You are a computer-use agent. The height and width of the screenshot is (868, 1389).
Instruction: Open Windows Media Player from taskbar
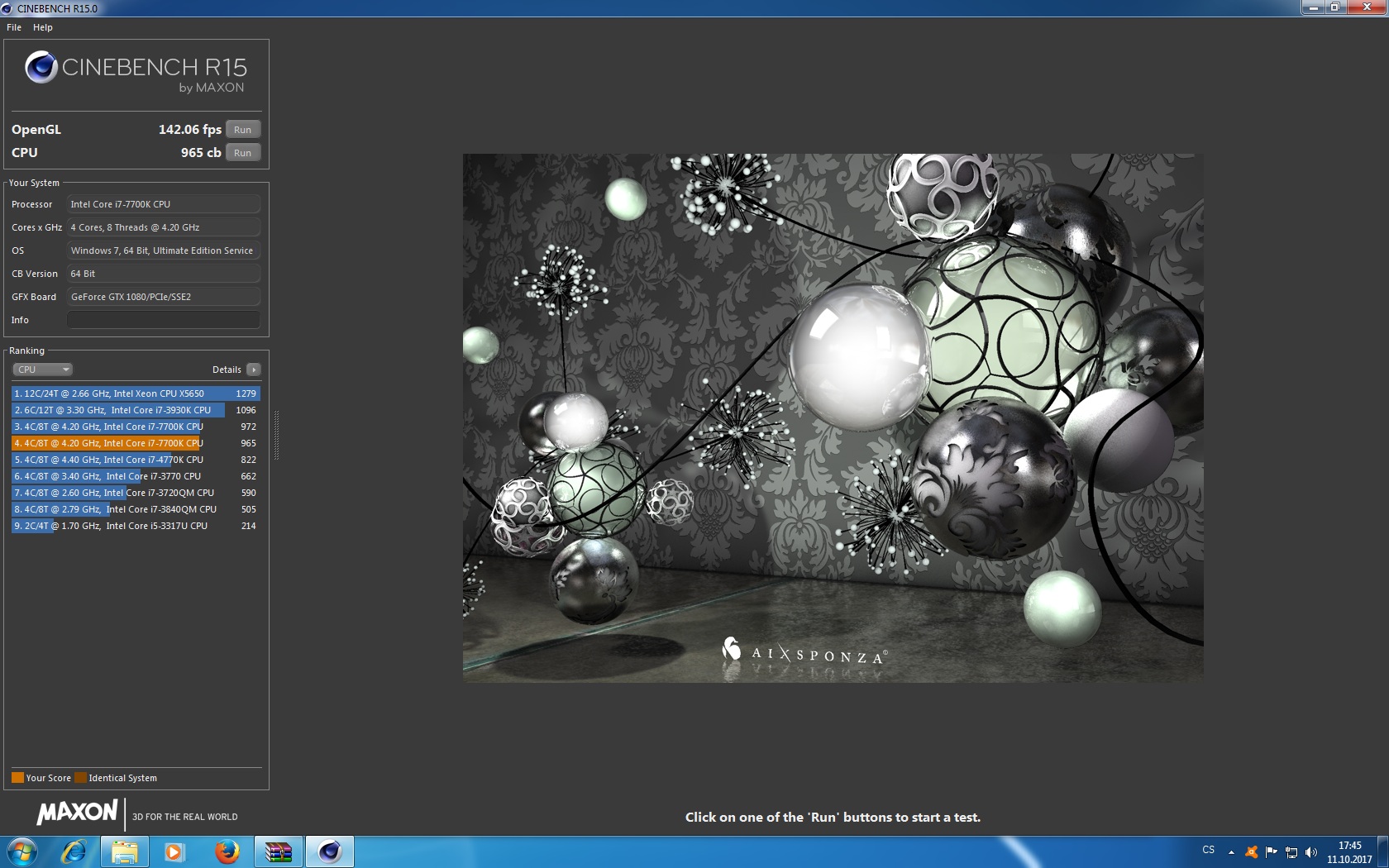pyautogui.click(x=174, y=851)
